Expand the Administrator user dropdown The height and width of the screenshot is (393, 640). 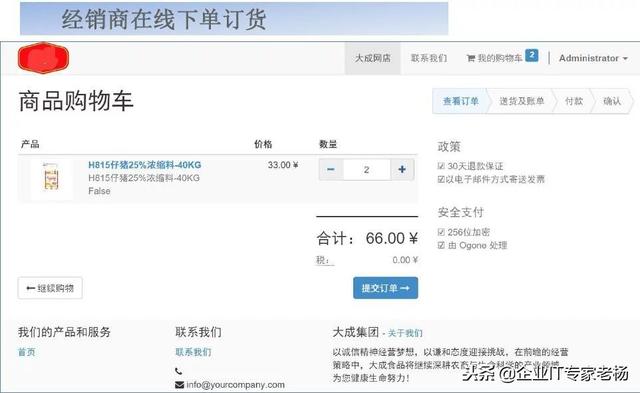tap(593, 58)
